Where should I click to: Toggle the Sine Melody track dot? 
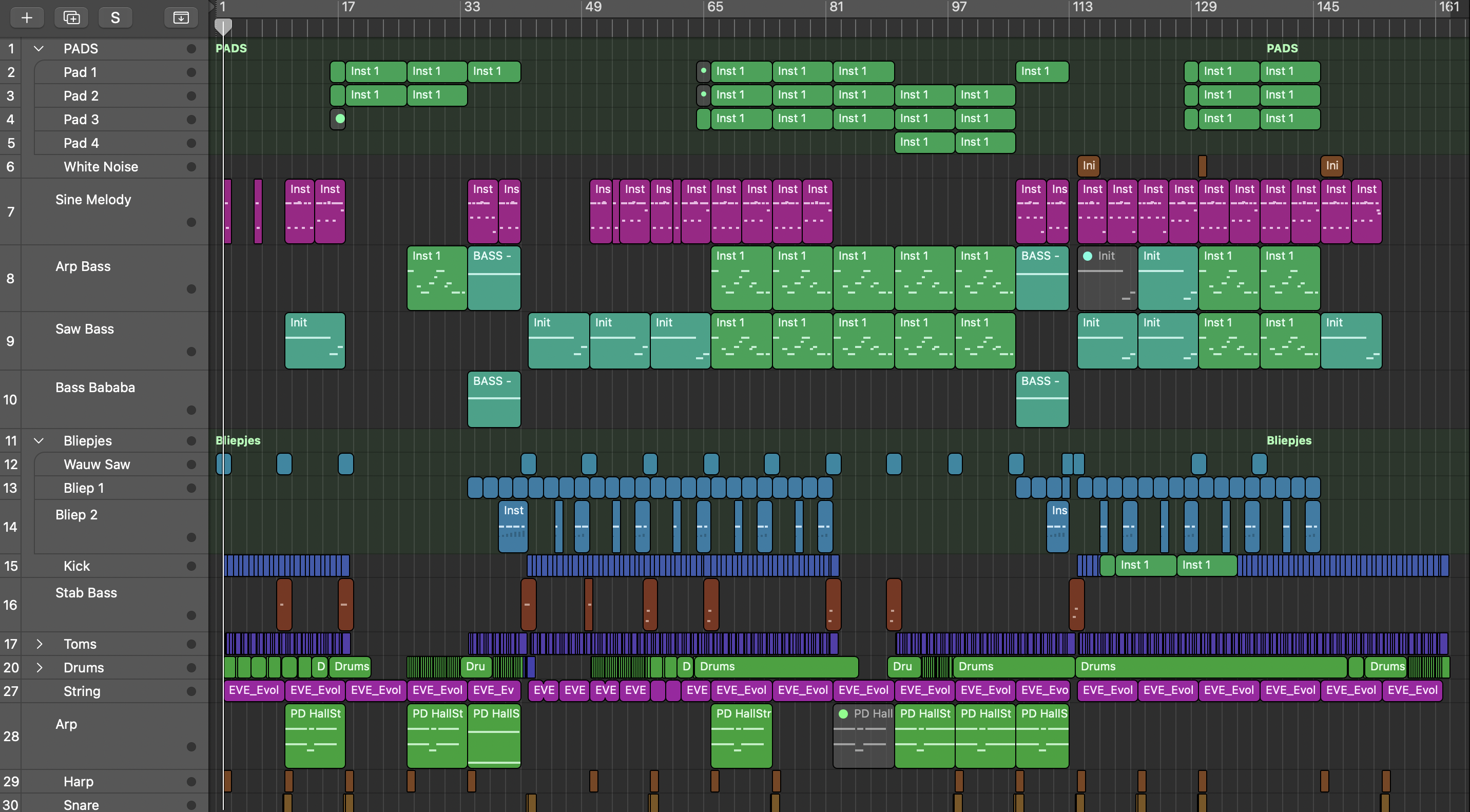pyautogui.click(x=191, y=222)
